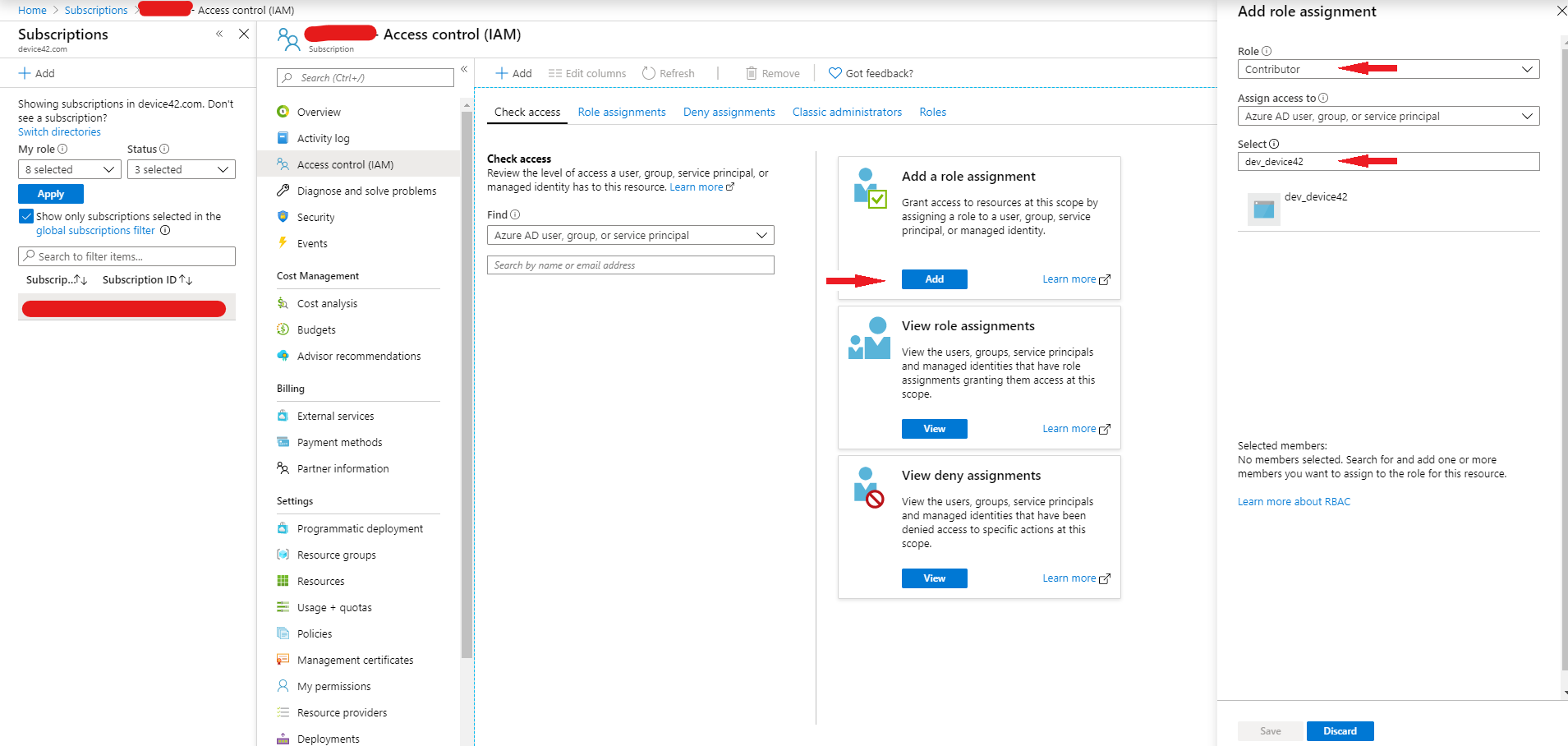Open Learn more about RBAC link
This screenshot has width=1568, height=746.
(x=1294, y=502)
